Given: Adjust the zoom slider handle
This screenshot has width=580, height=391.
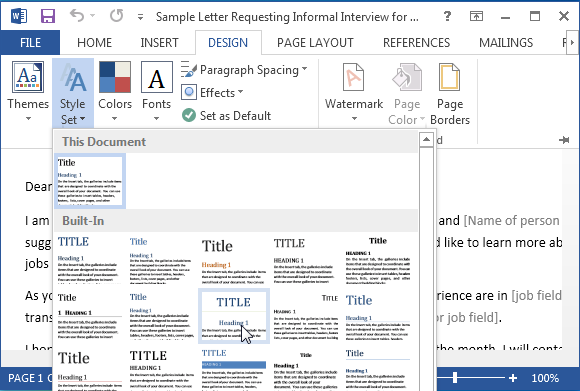Looking at the screenshot, I should (x=455, y=378).
